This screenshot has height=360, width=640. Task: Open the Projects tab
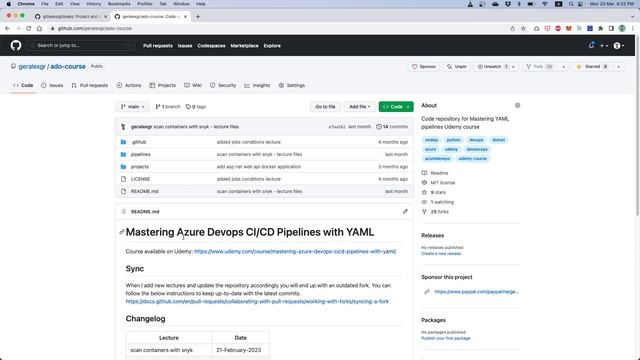(x=162, y=85)
